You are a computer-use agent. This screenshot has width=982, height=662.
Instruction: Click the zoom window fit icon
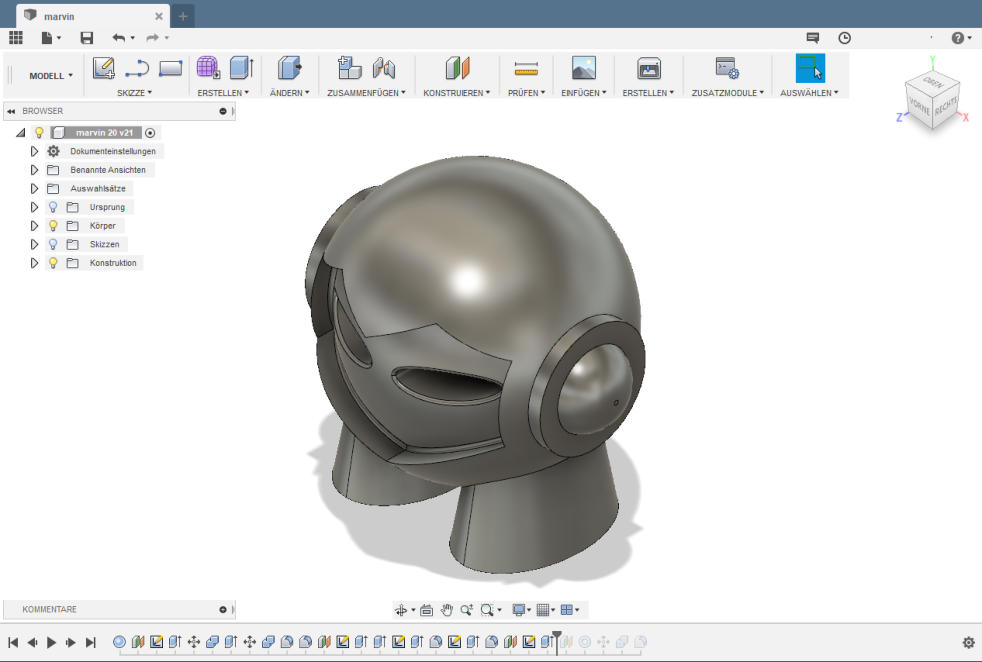tap(487, 610)
